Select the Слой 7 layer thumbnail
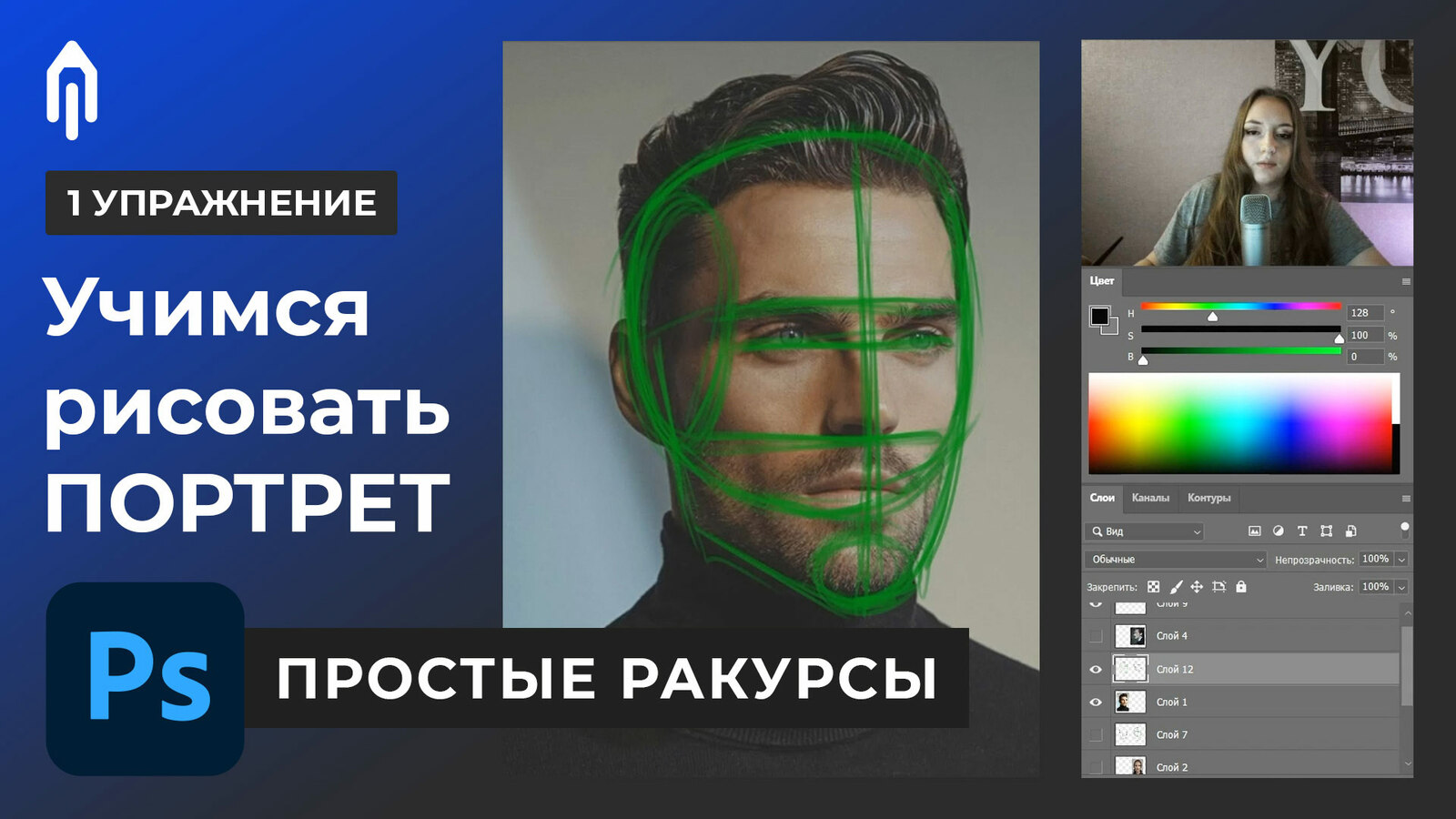 pyautogui.click(x=1130, y=734)
